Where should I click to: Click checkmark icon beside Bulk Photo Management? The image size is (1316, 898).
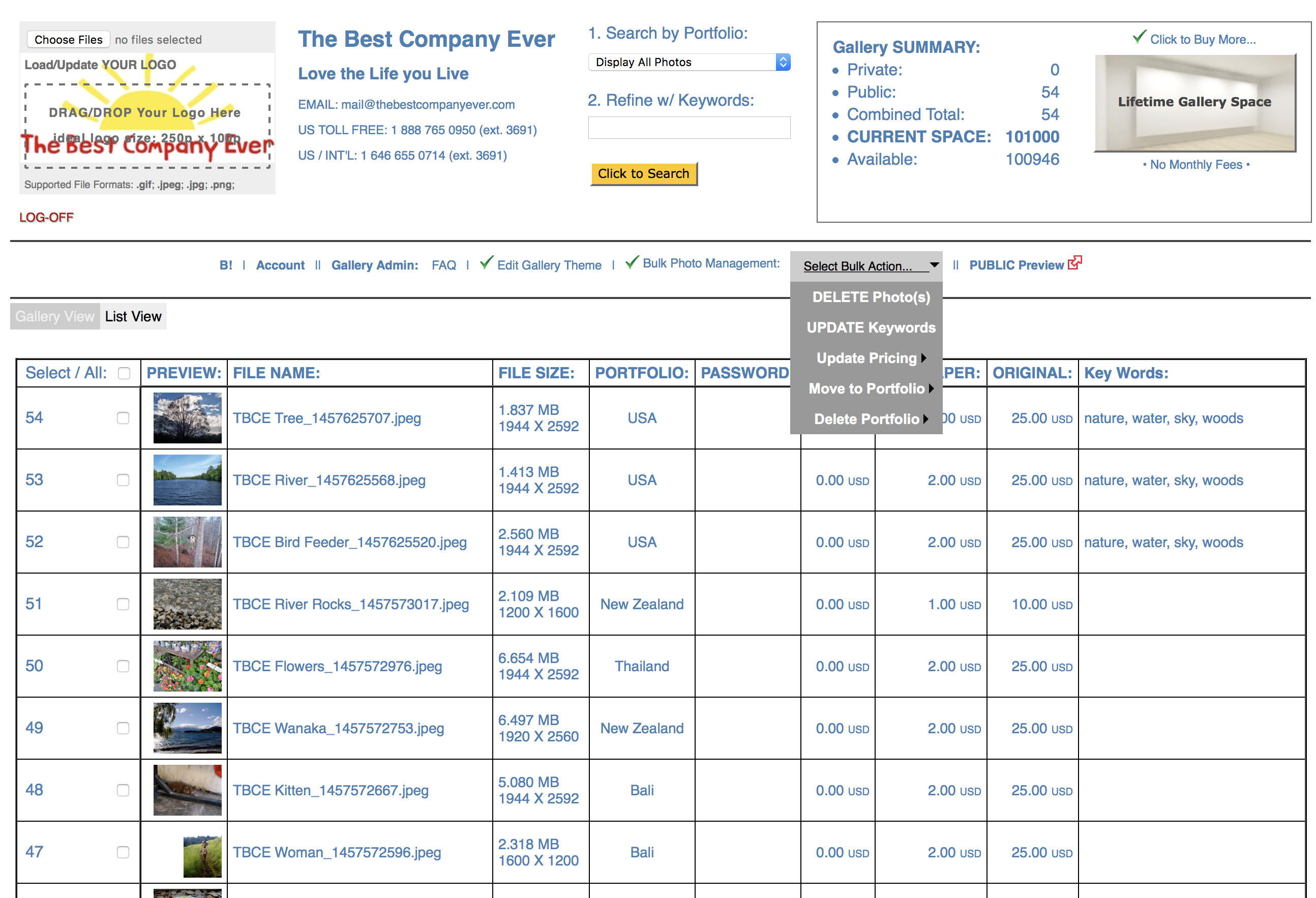coord(632,262)
